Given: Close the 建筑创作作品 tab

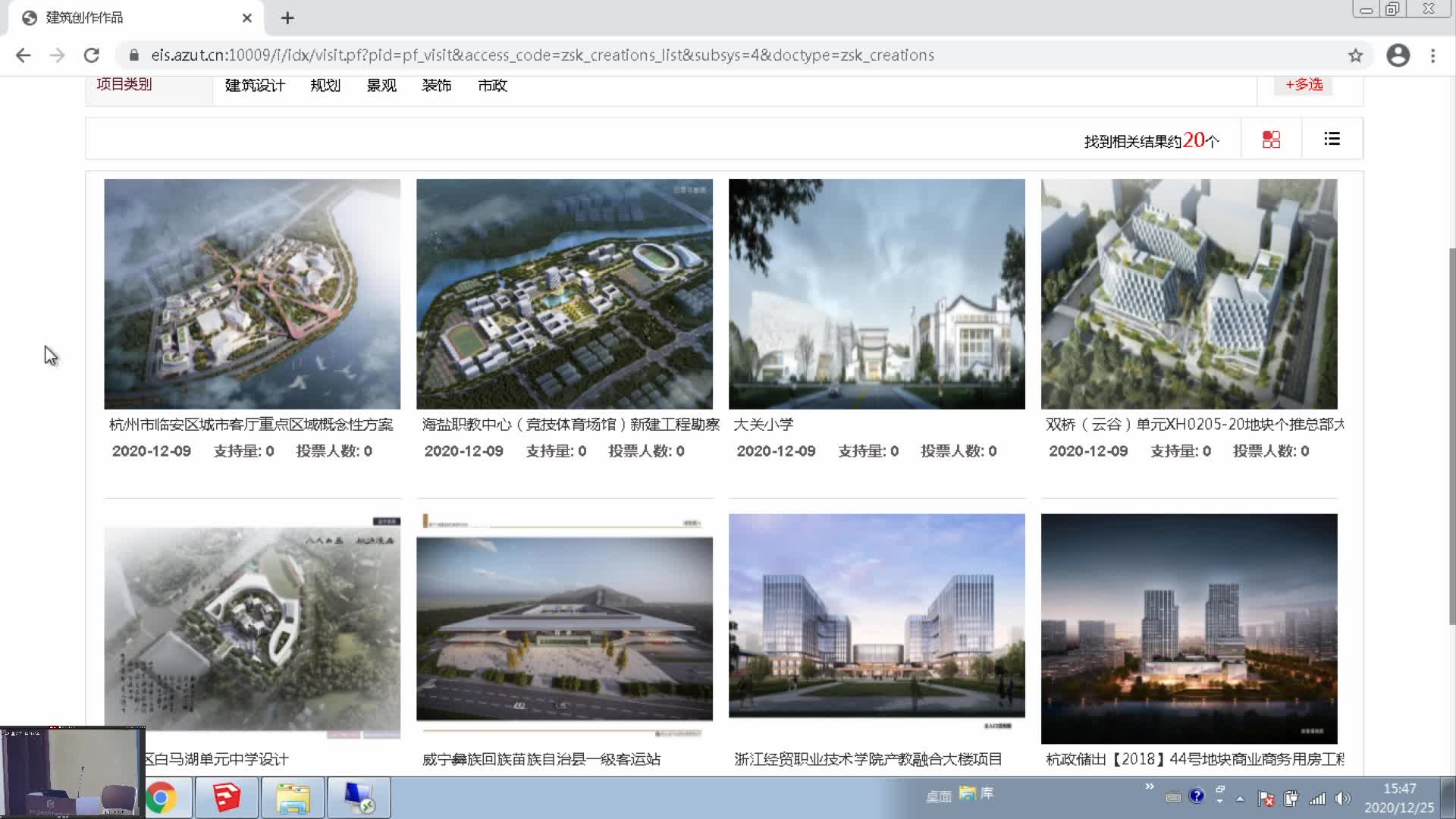Looking at the screenshot, I should tap(247, 18).
